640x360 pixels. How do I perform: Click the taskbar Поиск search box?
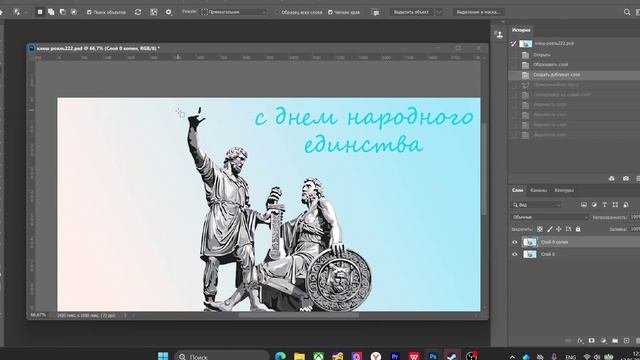pos(222,356)
